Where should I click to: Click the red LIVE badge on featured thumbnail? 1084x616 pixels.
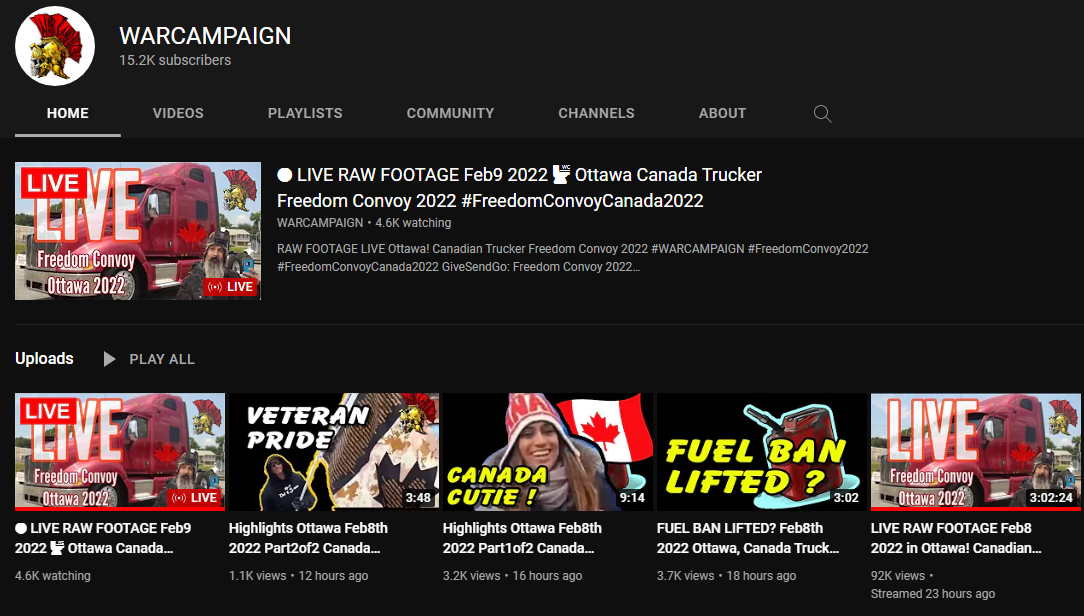[230, 287]
